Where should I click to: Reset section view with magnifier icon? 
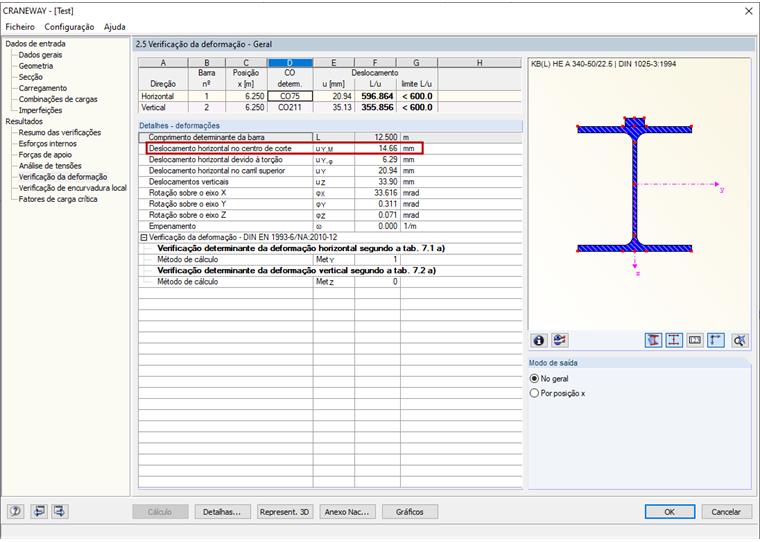(x=739, y=340)
